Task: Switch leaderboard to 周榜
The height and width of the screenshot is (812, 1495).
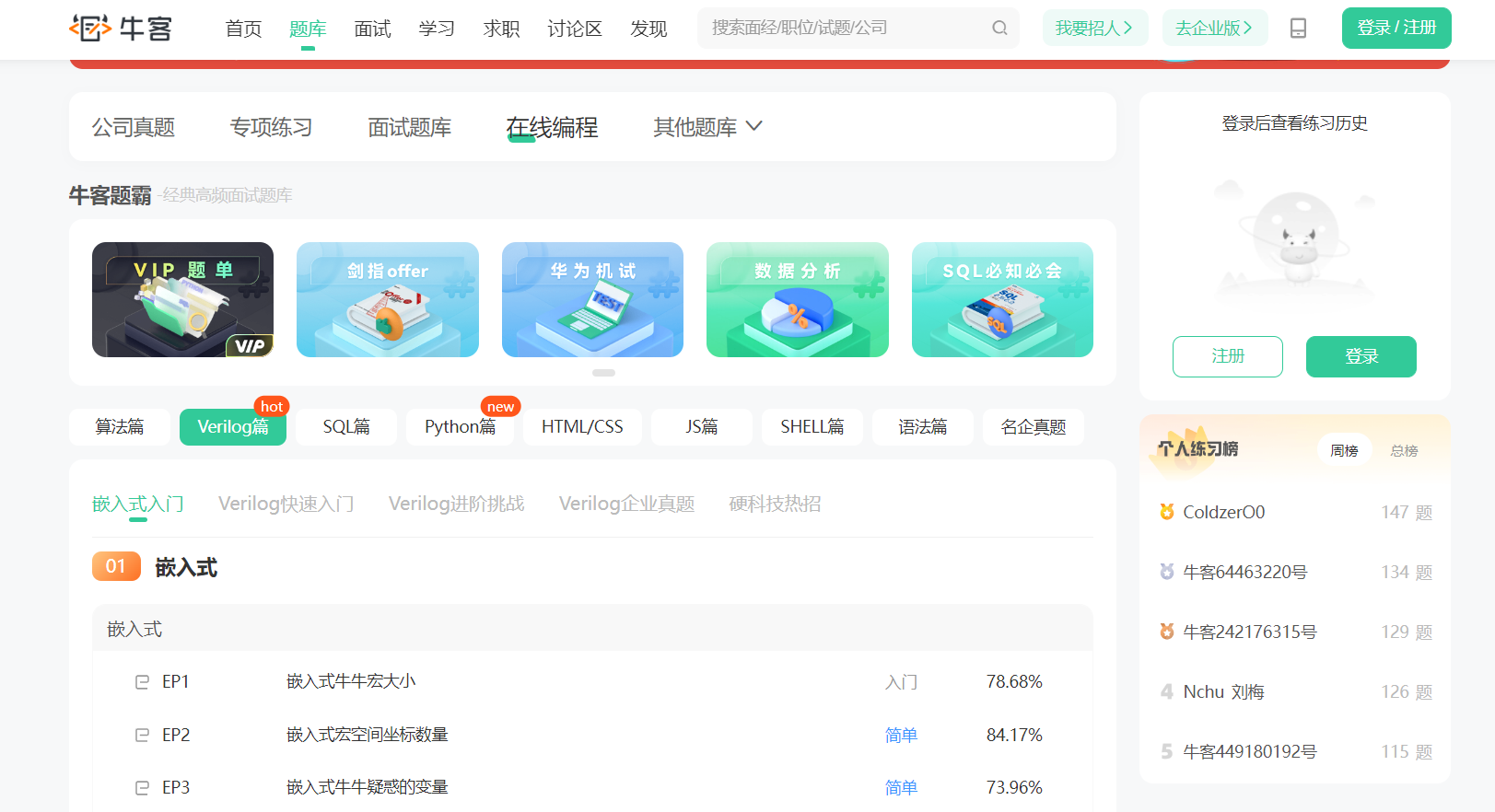Action: tap(1345, 450)
